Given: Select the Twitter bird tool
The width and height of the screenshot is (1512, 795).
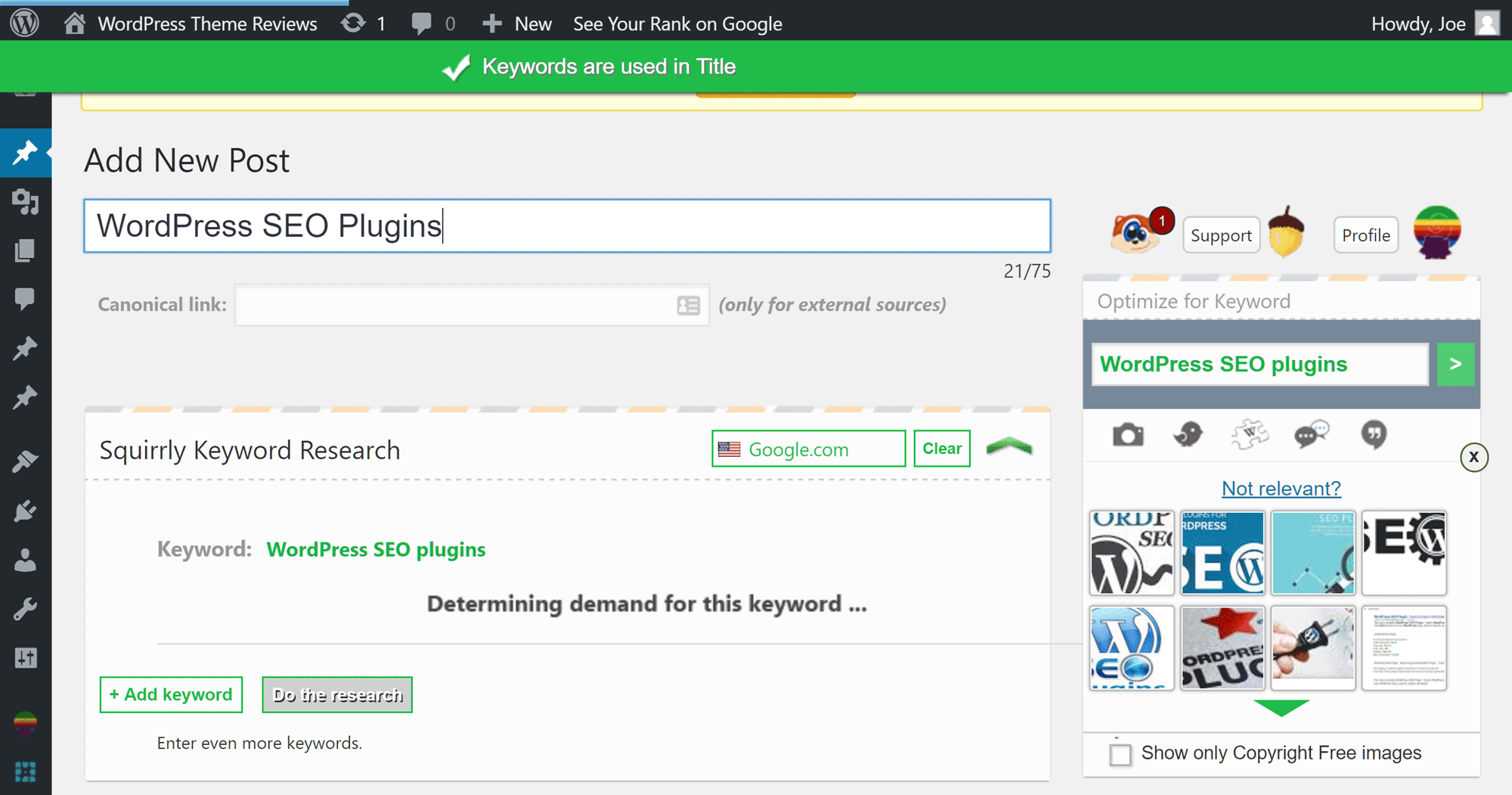Looking at the screenshot, I should [1188, 435].
